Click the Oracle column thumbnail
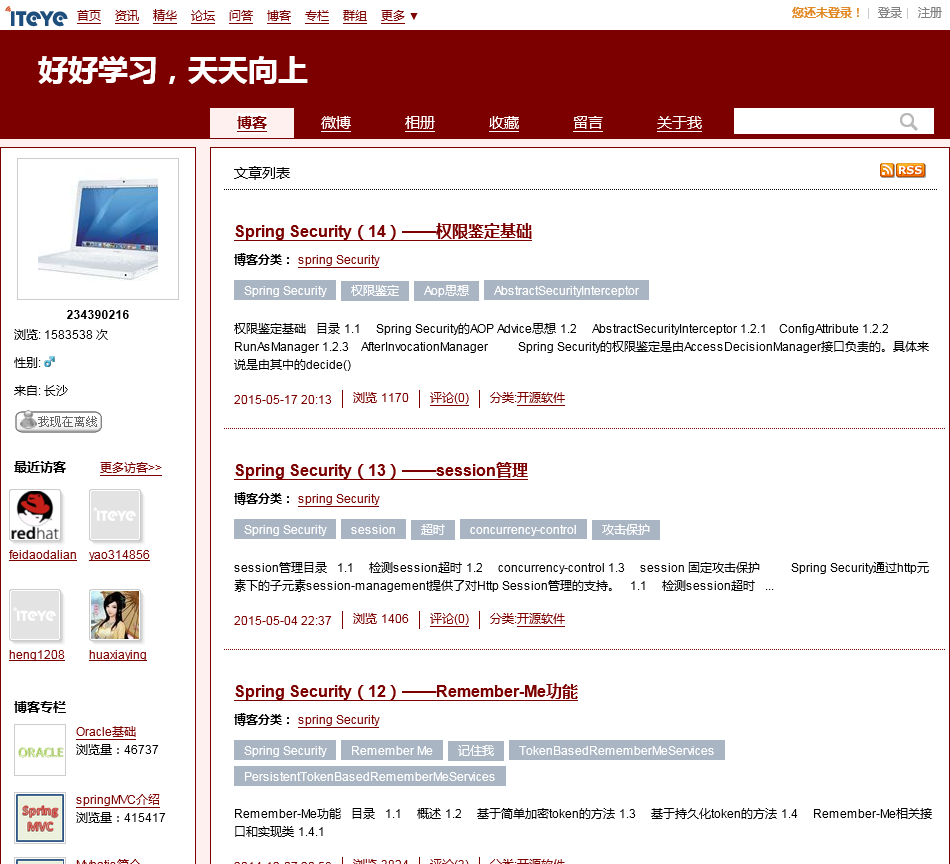Screen dimensions: 950x864 (40, 750)
